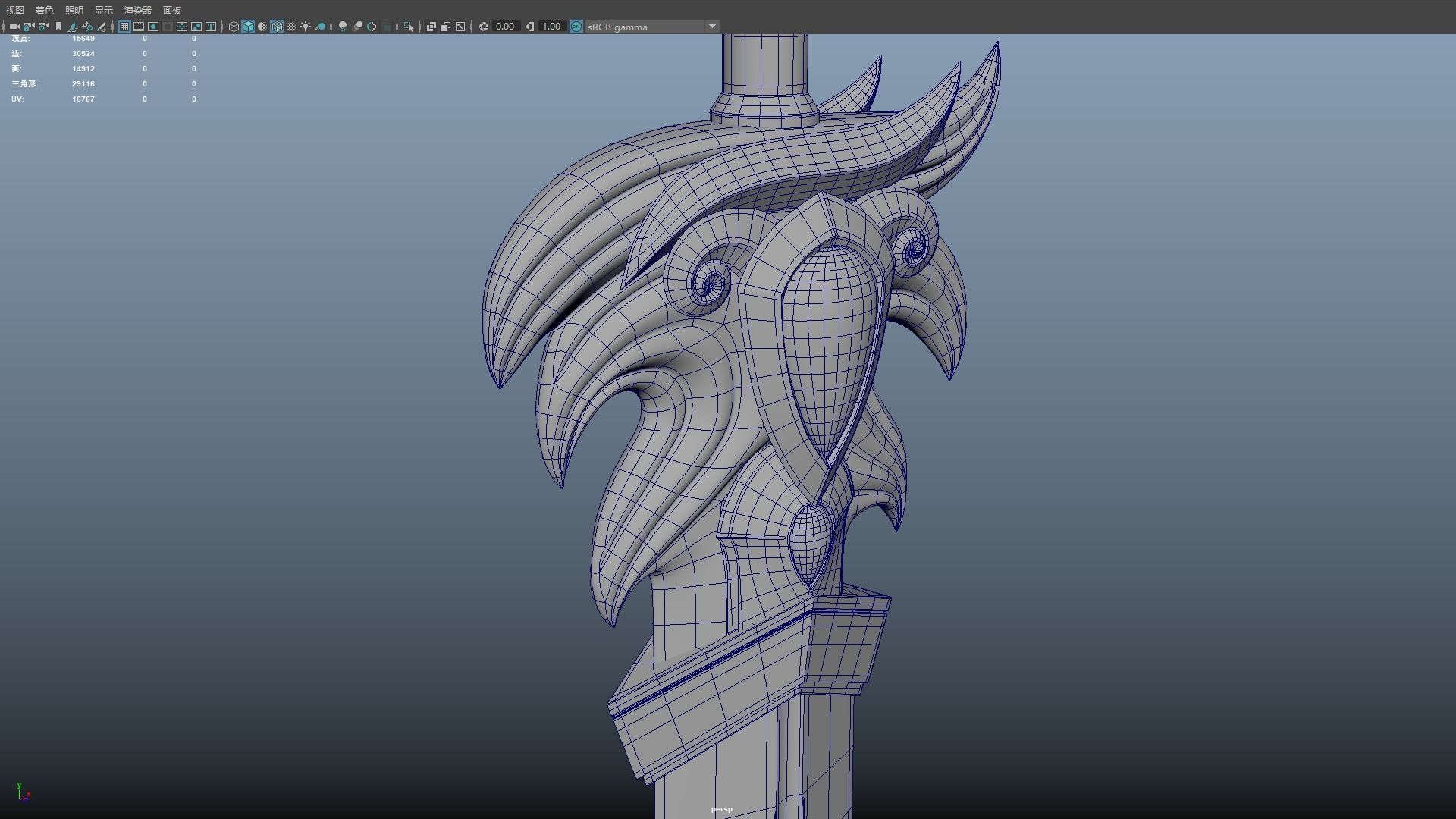The image size is (1456, 819).
Task: Switch to wireframe display cube icon
Action: click(234, 27)
